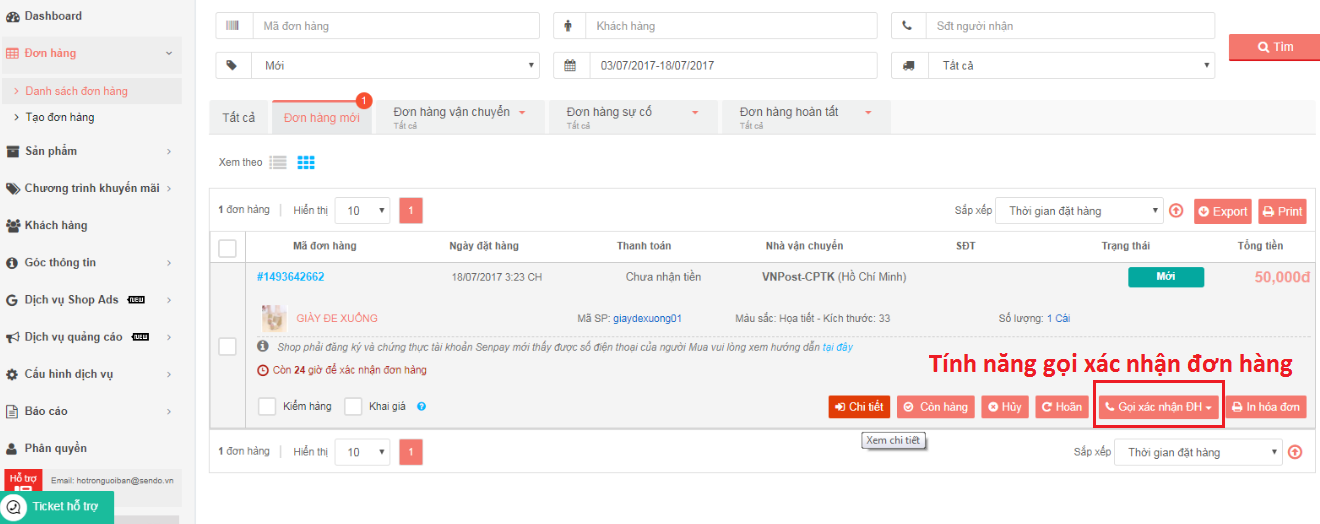The height and width of the screenshot is (524, 1320).
Task: Open the Ticket hỗ trợ chat widget
Action: [x=56, y=506]
